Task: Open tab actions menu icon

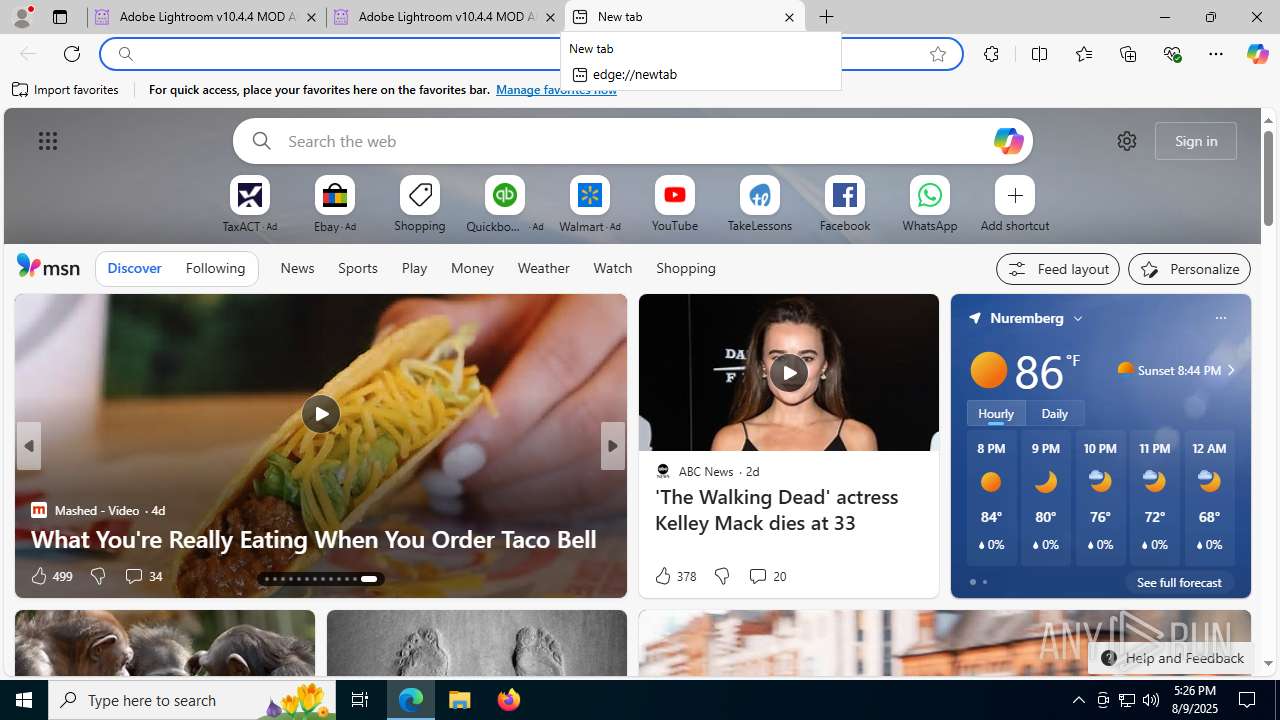Action: [60, 17]
